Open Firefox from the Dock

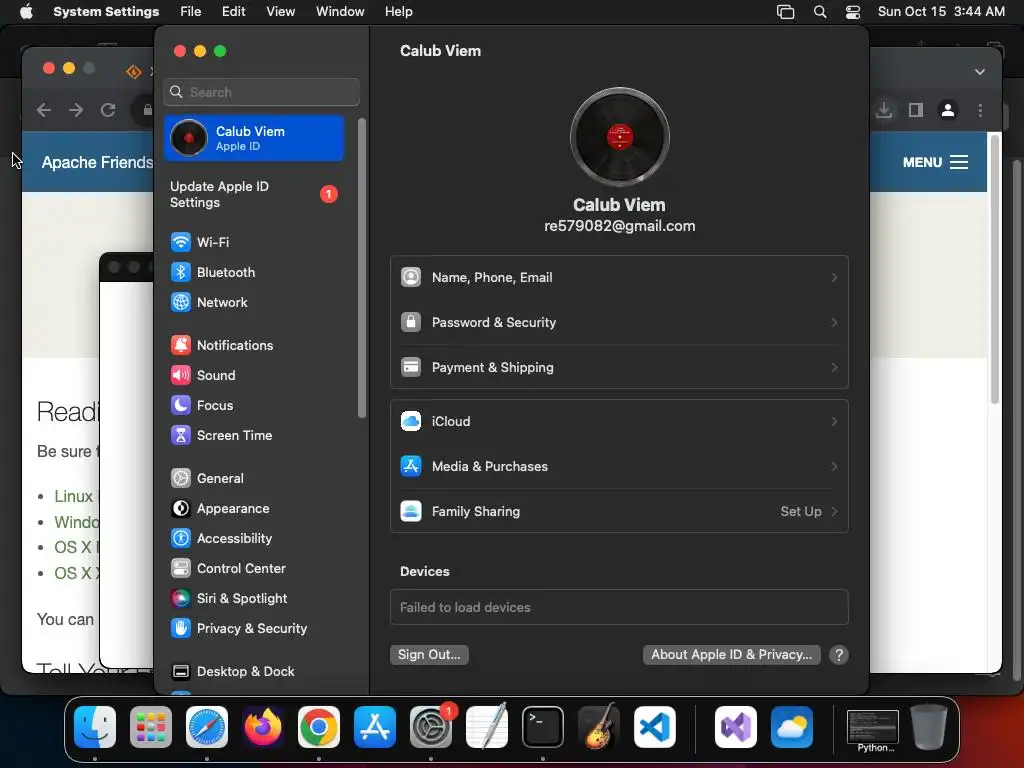pyautogui.click(x=263, y=727)
